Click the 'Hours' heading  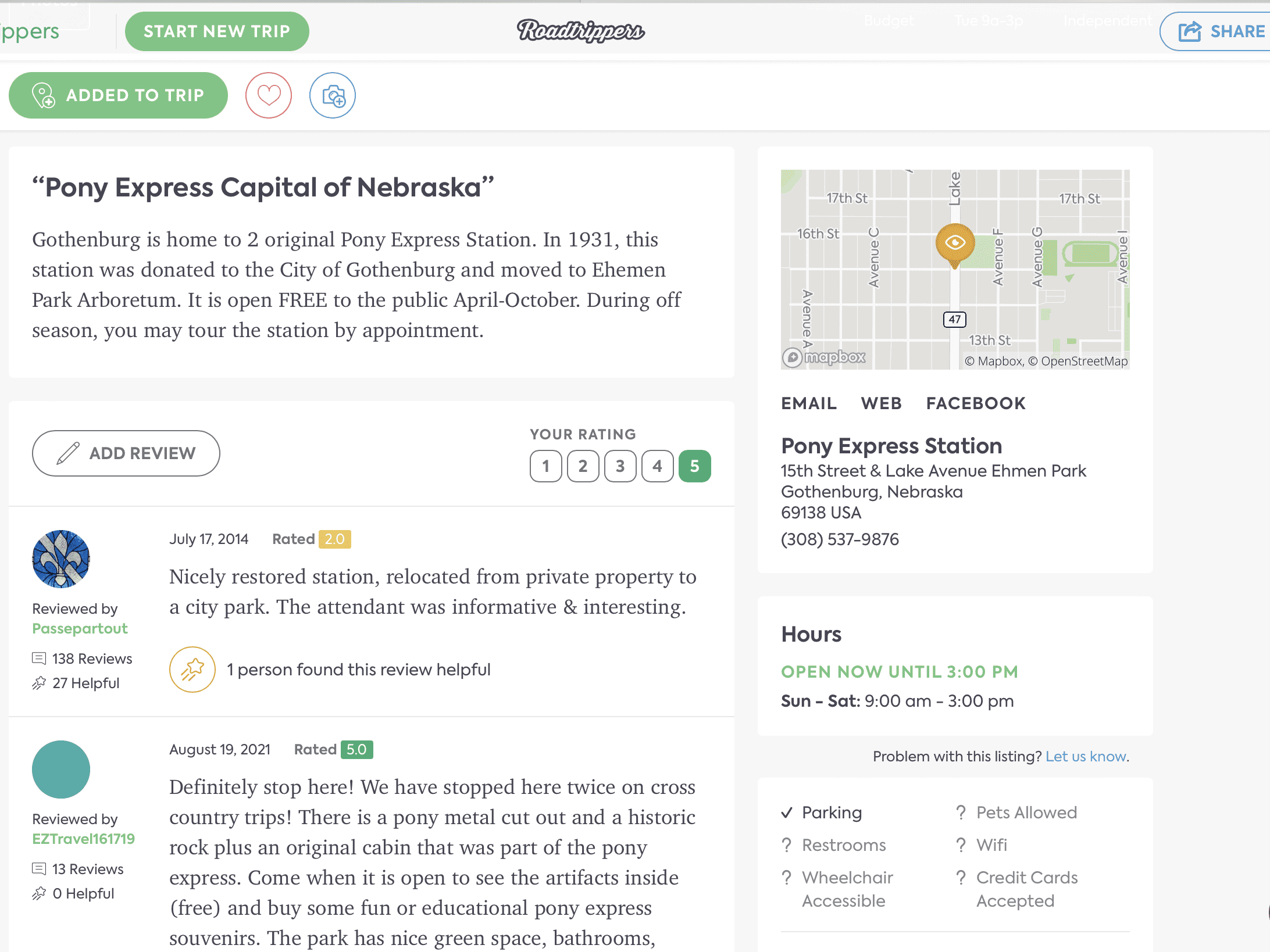click(x=811, y=634)
